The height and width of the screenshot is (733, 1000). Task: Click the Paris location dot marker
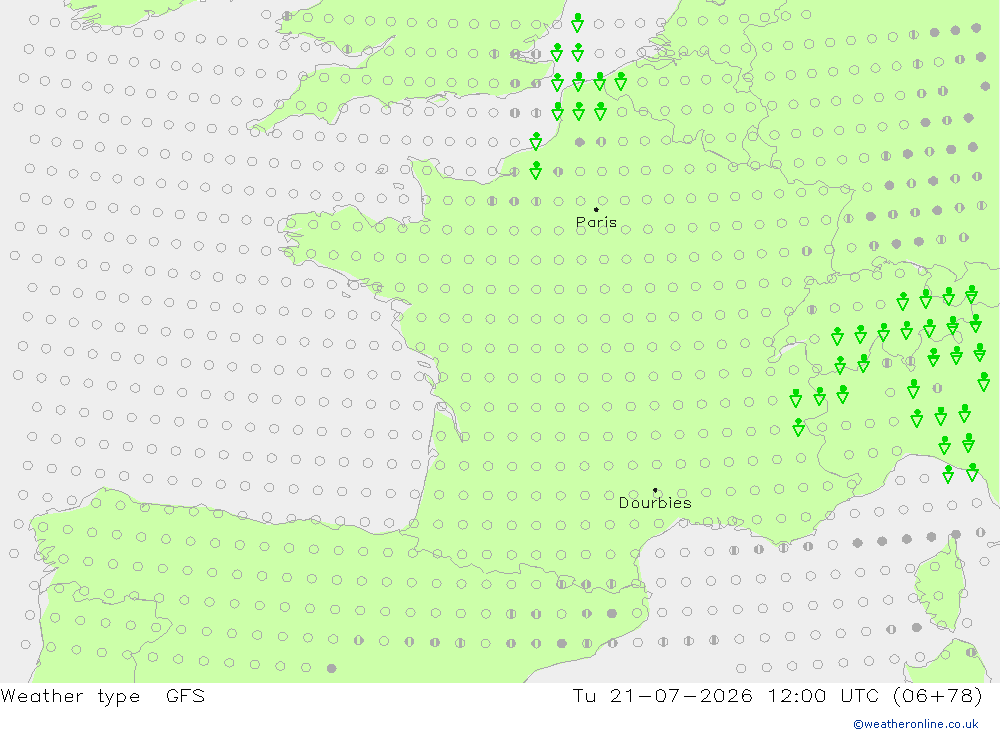(x=596, y=209)
